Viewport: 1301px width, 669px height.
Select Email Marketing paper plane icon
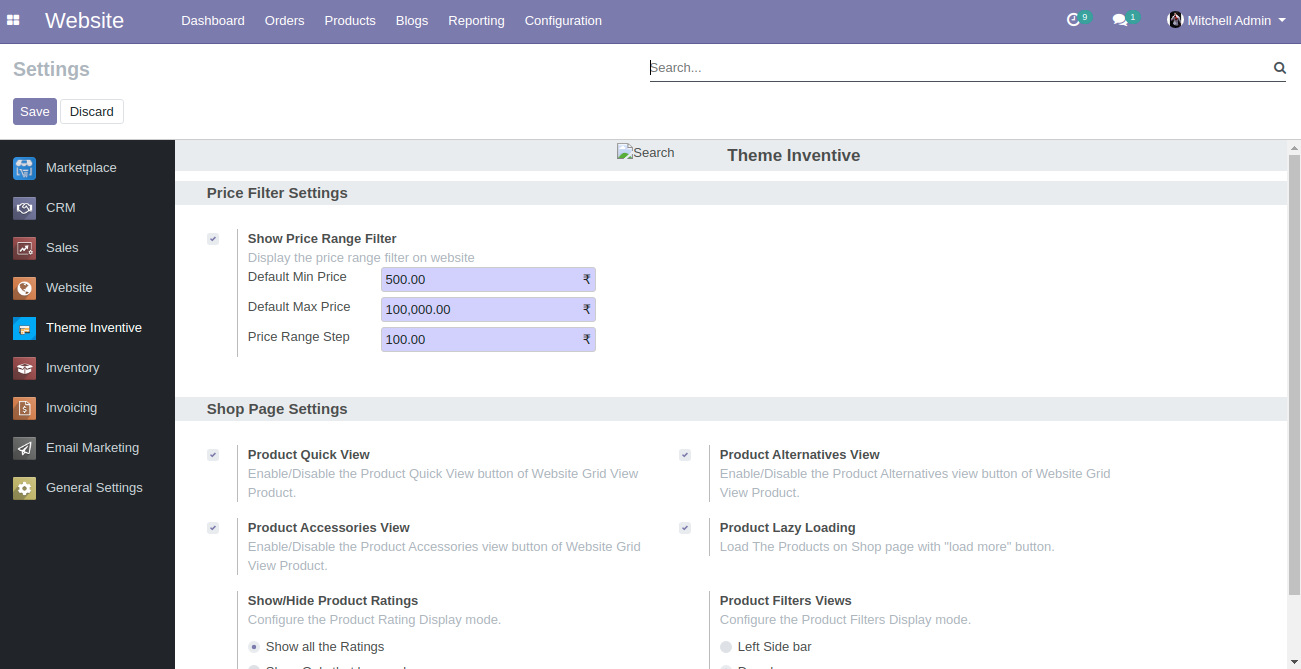pos(24,448)
